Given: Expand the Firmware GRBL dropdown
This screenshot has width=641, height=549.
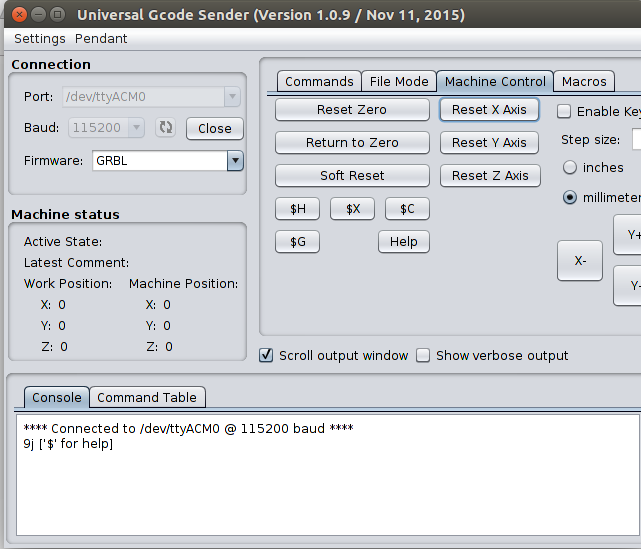Looking at the screenshot, I should (235, 161).
